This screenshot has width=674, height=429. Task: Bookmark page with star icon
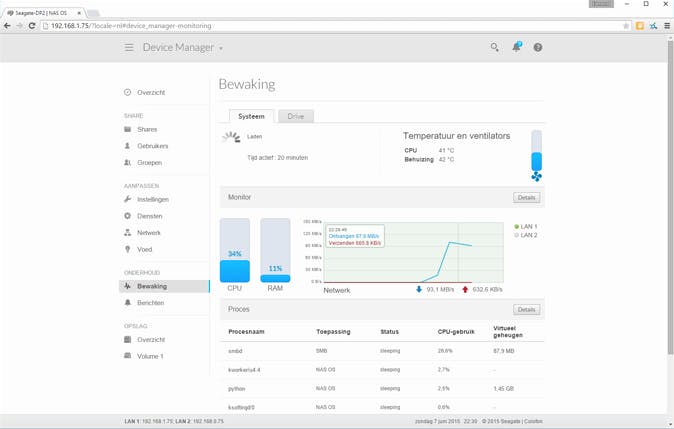[x=626, y=26]
